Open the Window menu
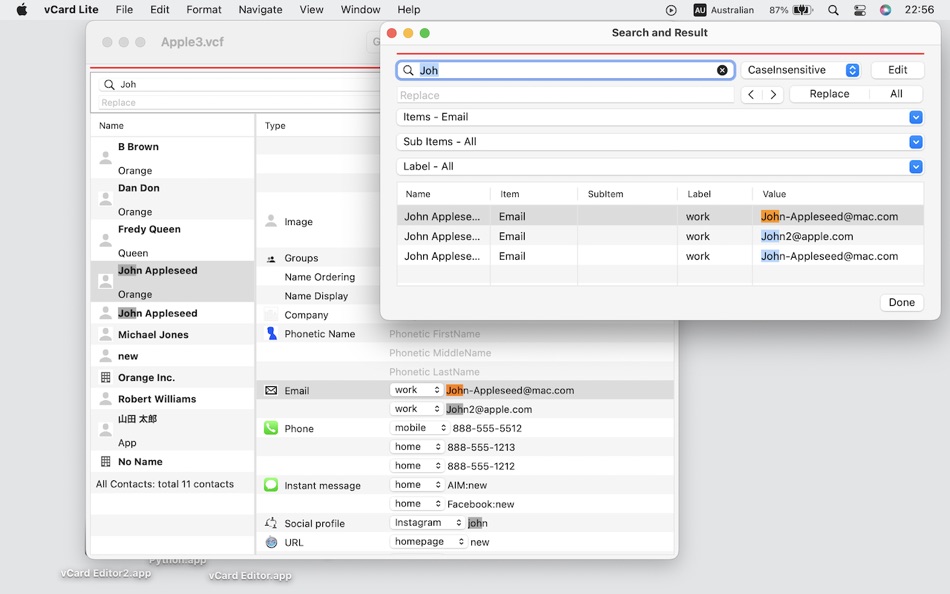The image size is (950, 594). click(360, 10)
